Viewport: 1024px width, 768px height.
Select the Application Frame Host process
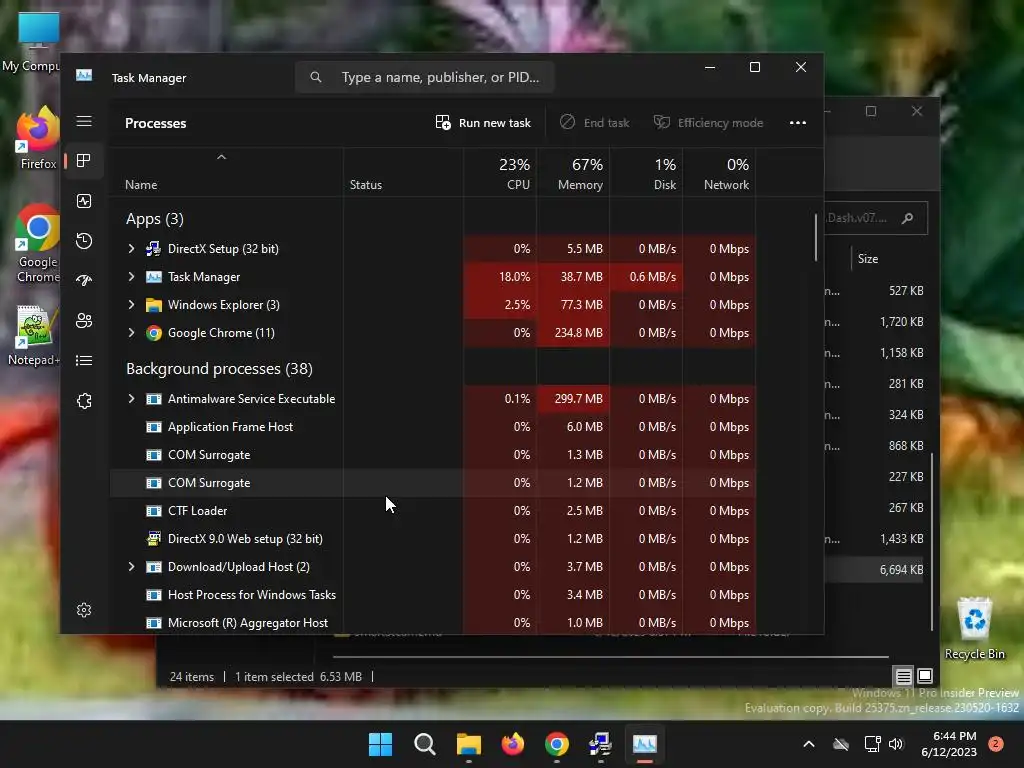433,426
